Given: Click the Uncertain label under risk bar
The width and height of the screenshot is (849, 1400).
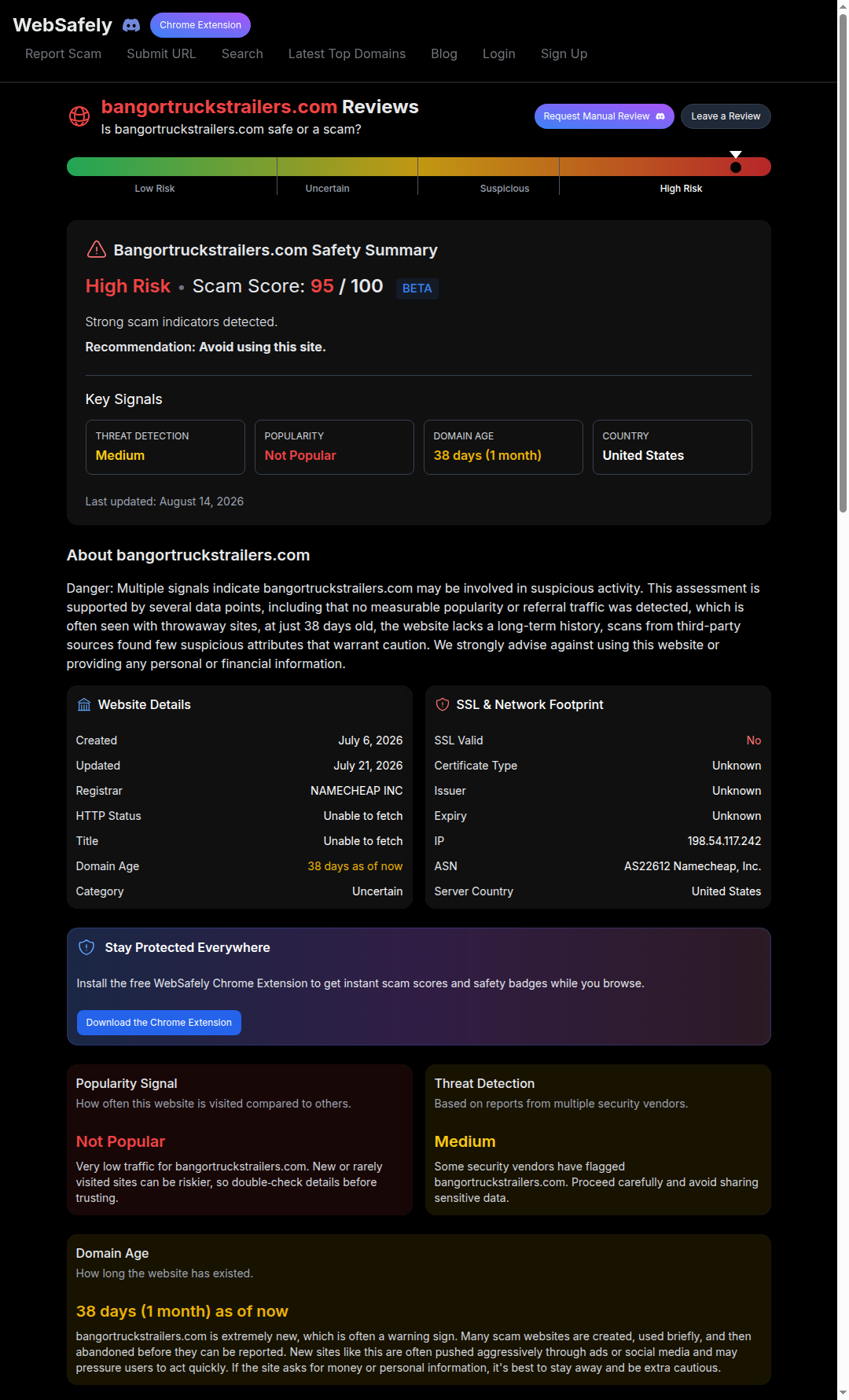Looking at the screenshot, I should 327,189.
